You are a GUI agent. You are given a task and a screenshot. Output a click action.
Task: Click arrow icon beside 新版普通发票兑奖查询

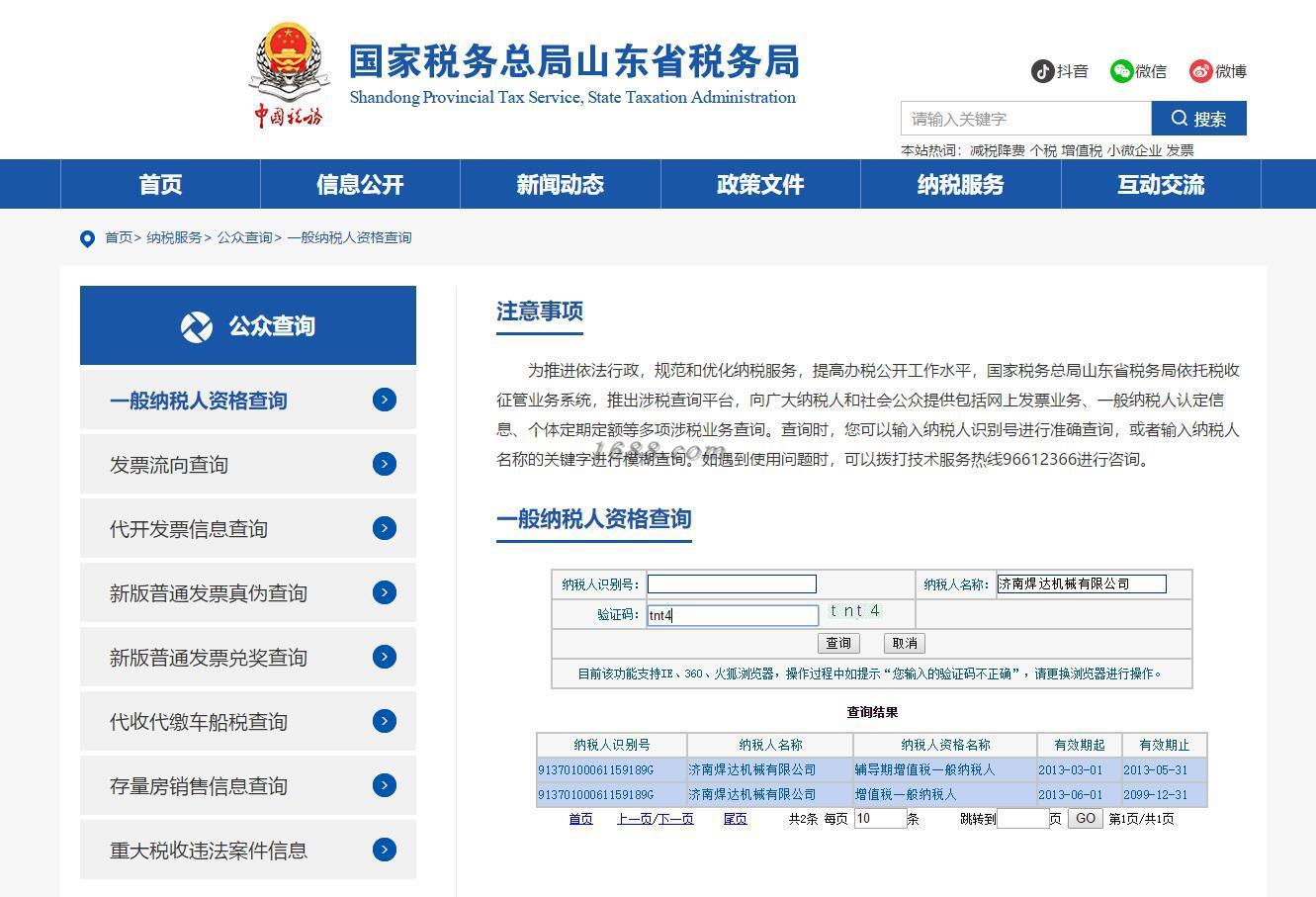click(385, 657)
